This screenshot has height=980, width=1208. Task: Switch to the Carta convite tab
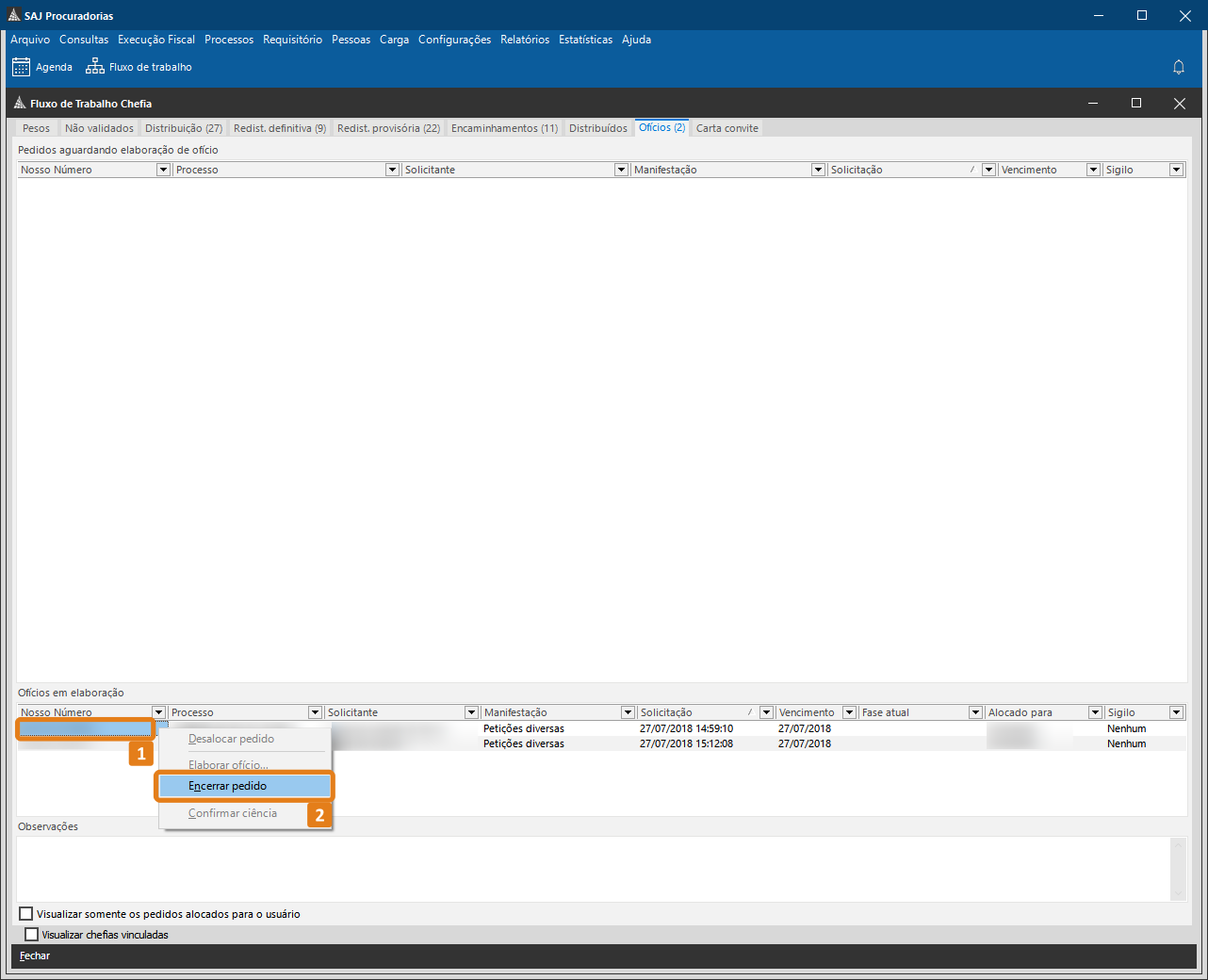click(727, 128)
